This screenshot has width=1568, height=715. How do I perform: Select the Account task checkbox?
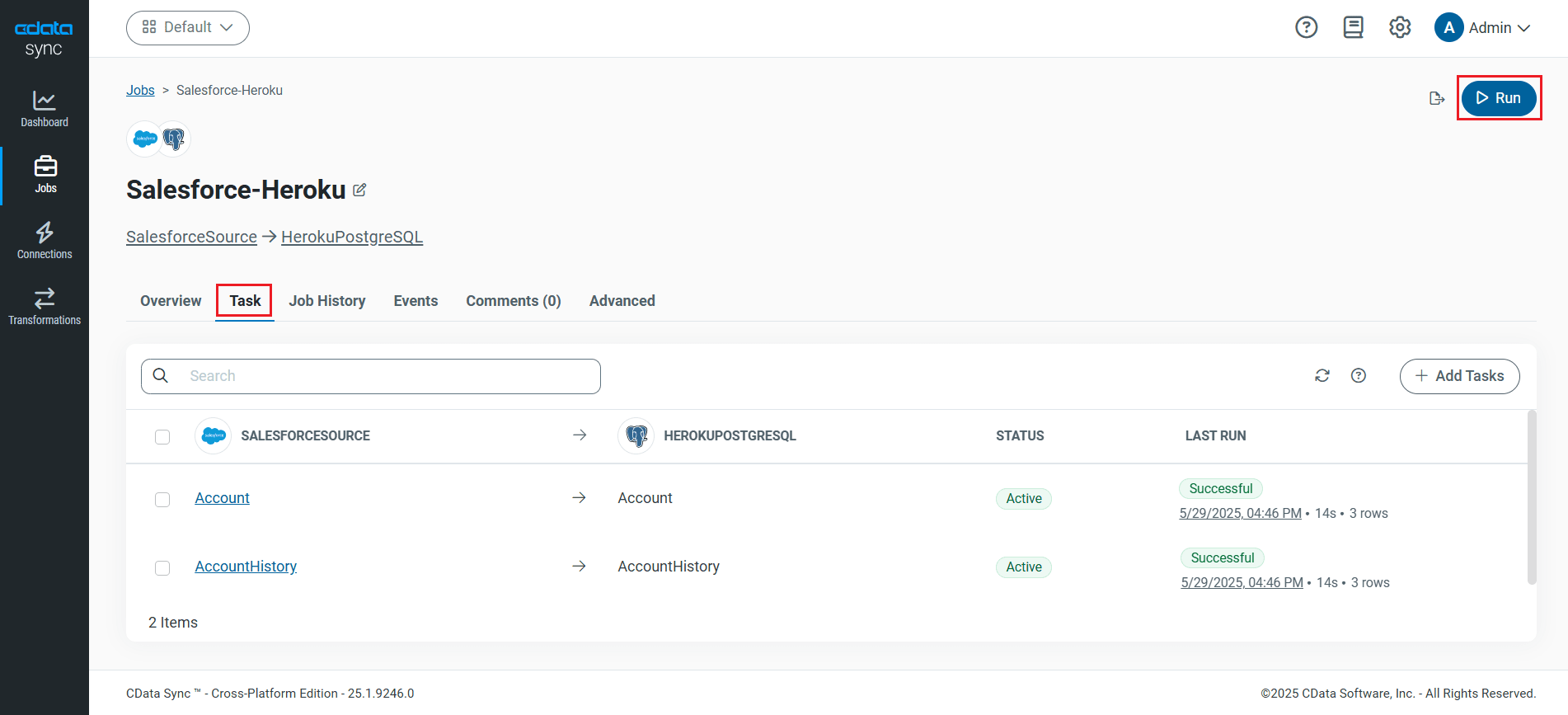(162, 500)
